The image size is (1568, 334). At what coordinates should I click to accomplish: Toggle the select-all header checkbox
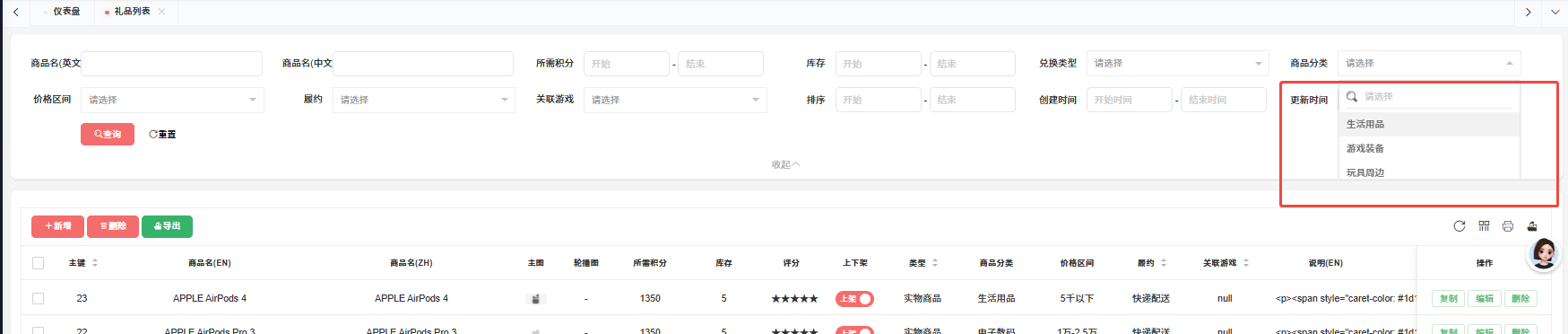click(38, 263)
